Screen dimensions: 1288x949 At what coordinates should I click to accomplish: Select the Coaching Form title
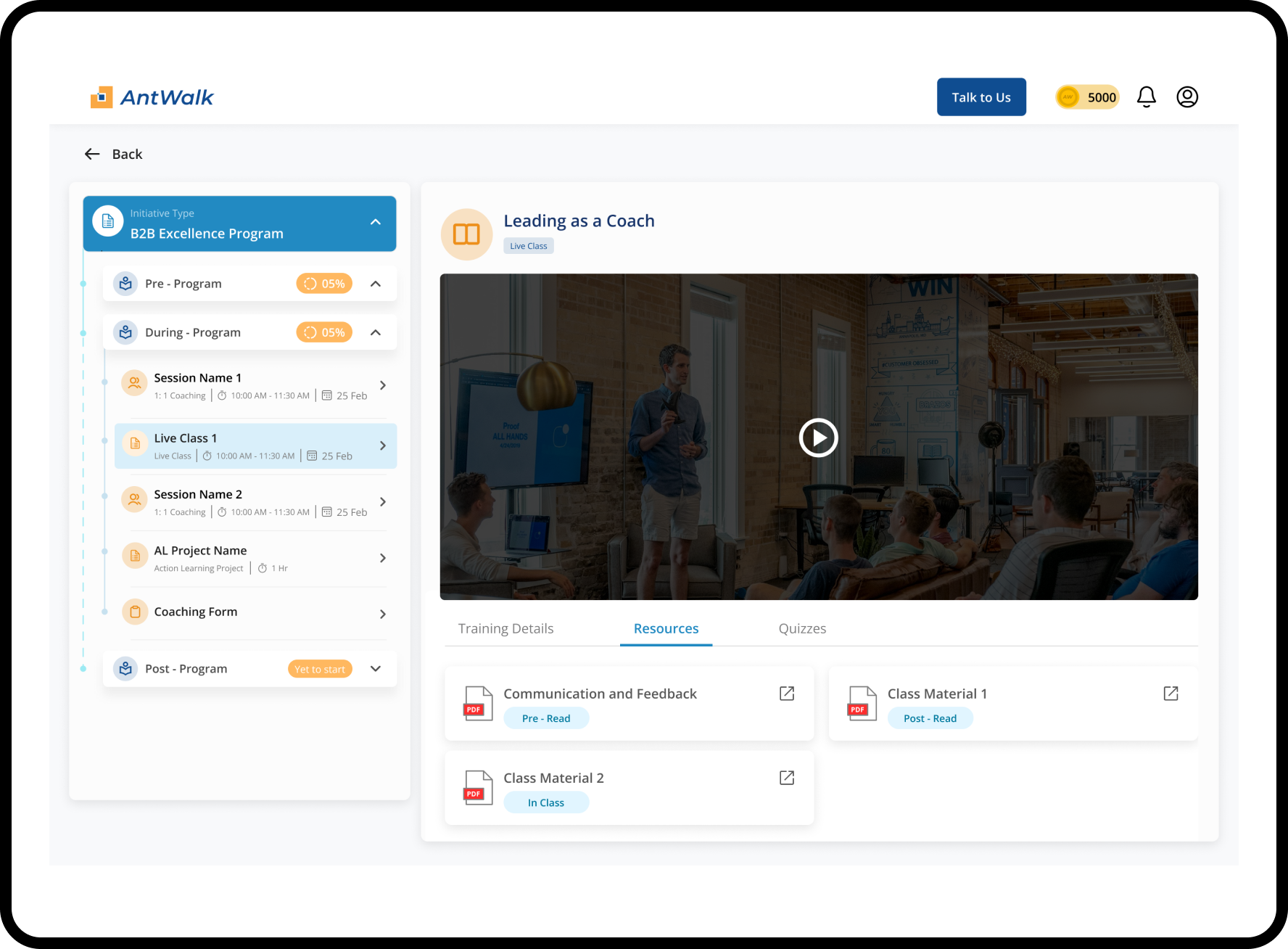pyautogui.click(x=196, y=612)
